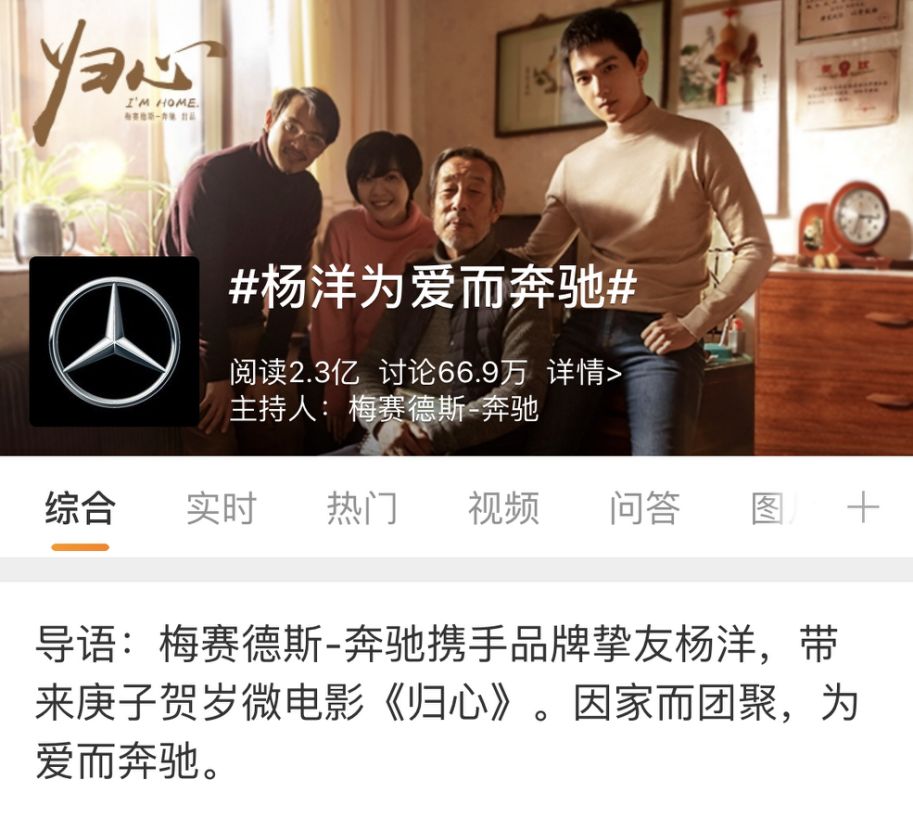Add a tab with the plus icon
Viewport: 913px width, 818px height.
tap(862, 508)
